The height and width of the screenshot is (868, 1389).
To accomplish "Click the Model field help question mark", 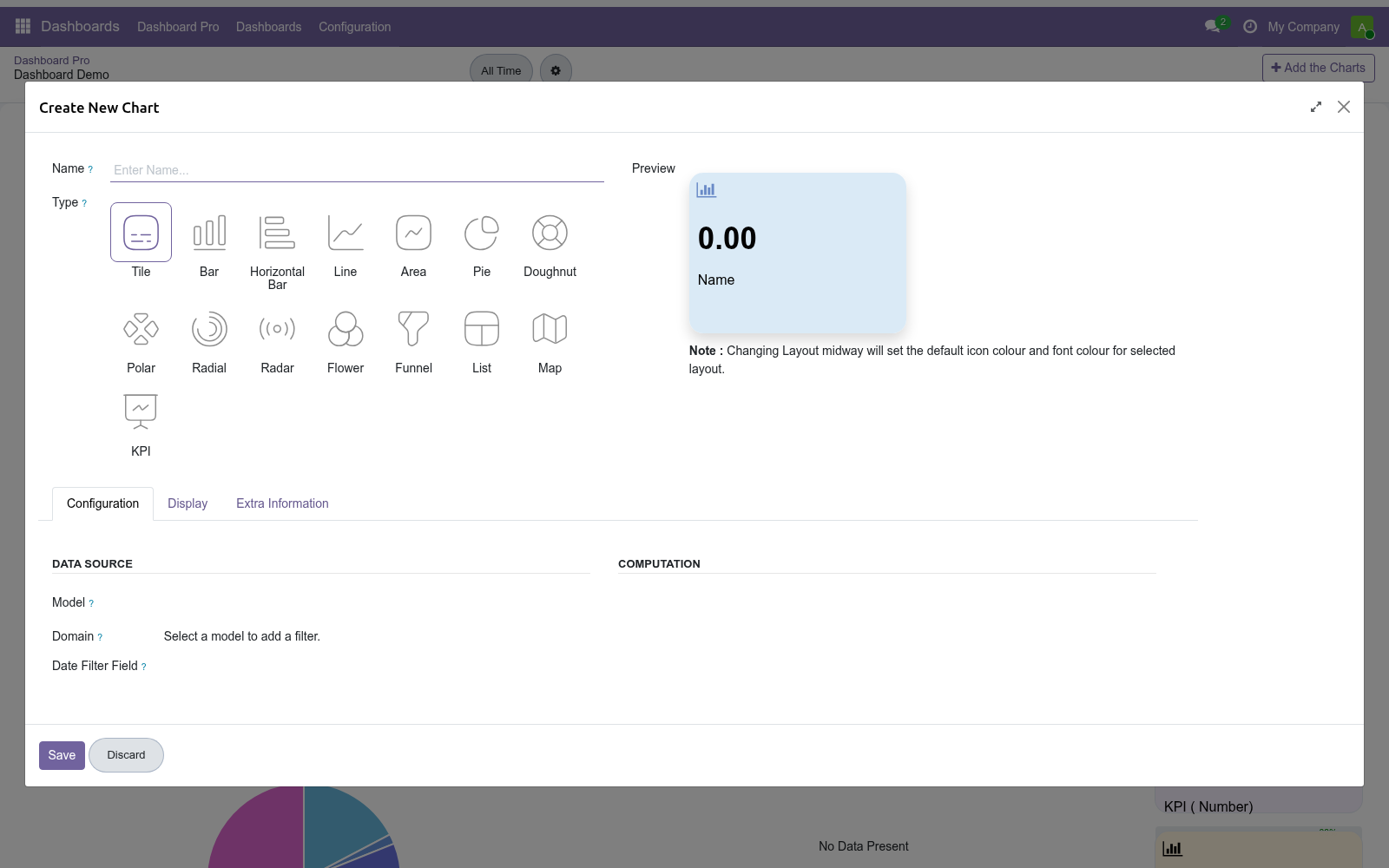I will pyautogui.click(x=91, y=603).
